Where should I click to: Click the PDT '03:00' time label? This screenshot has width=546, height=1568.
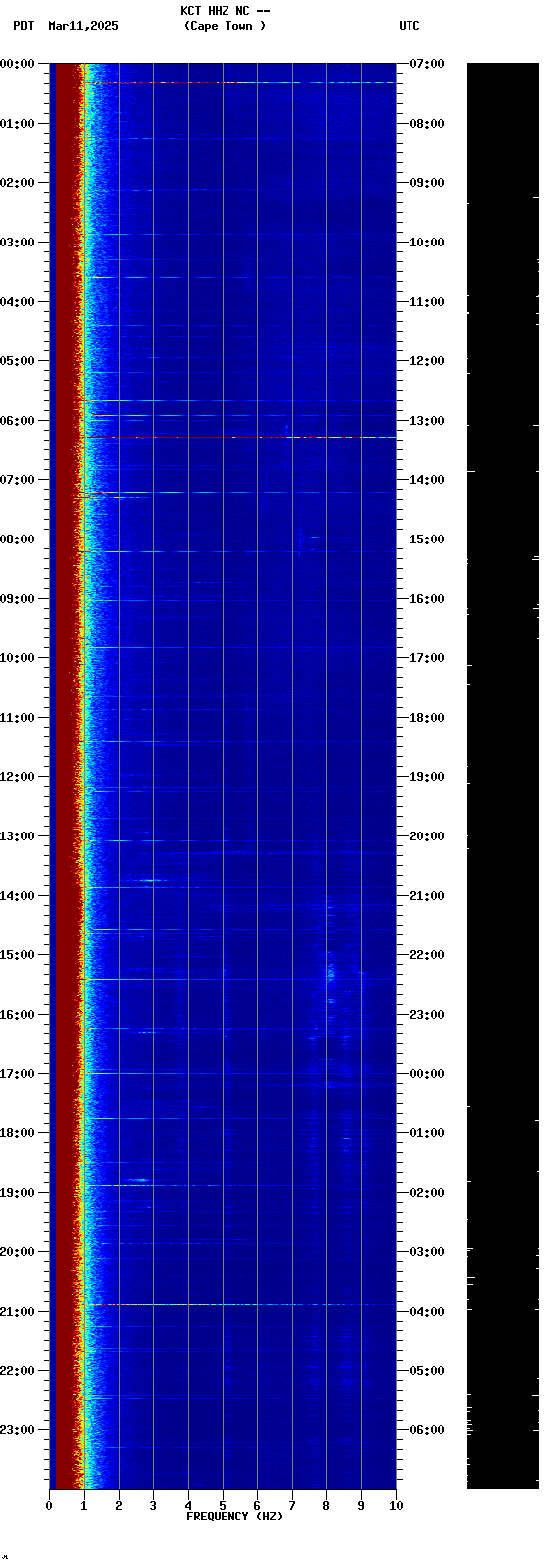pyautogui.click(x=17, y=243)
